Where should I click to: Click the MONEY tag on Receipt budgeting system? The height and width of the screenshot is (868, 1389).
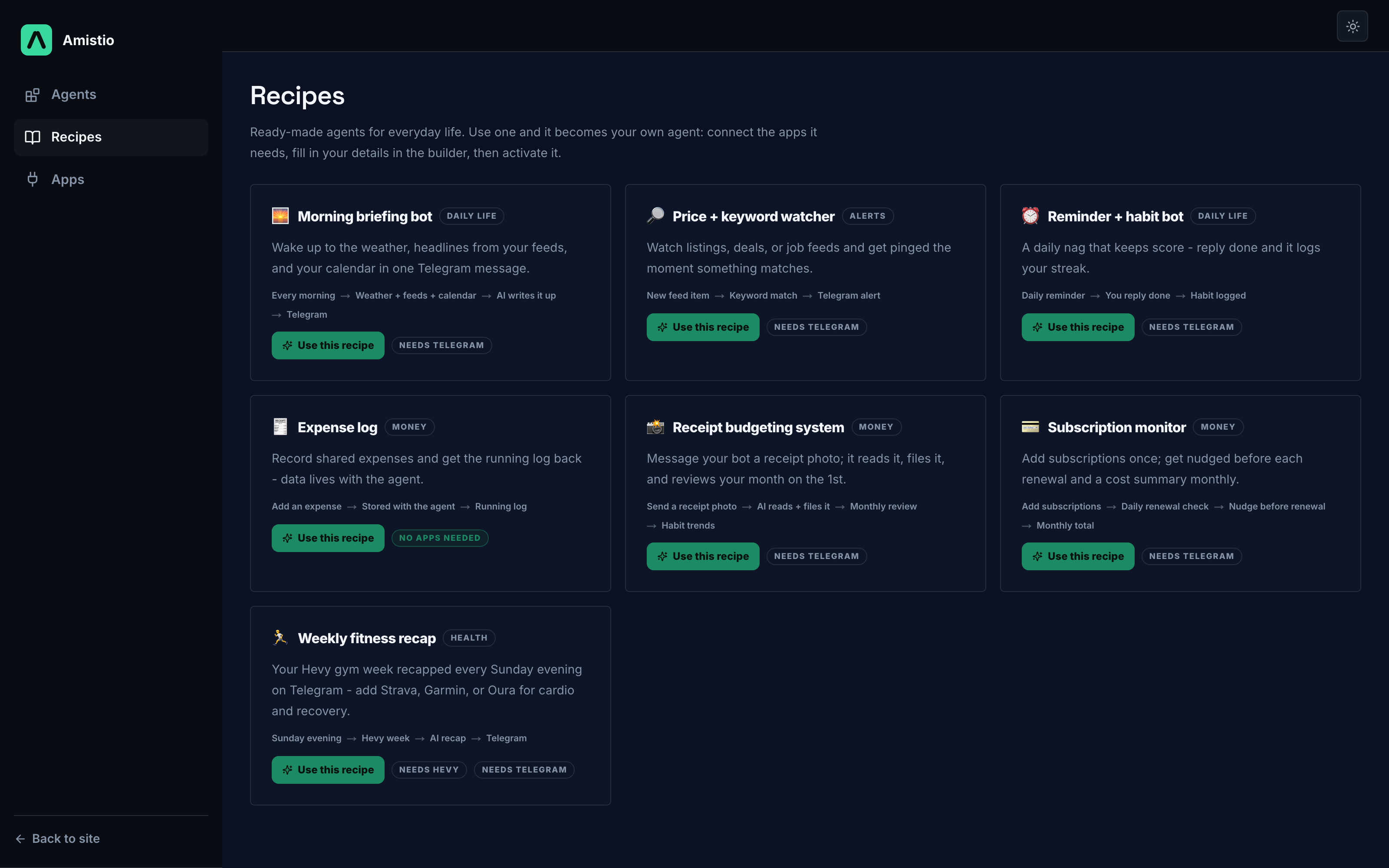(x=876, y=427)
